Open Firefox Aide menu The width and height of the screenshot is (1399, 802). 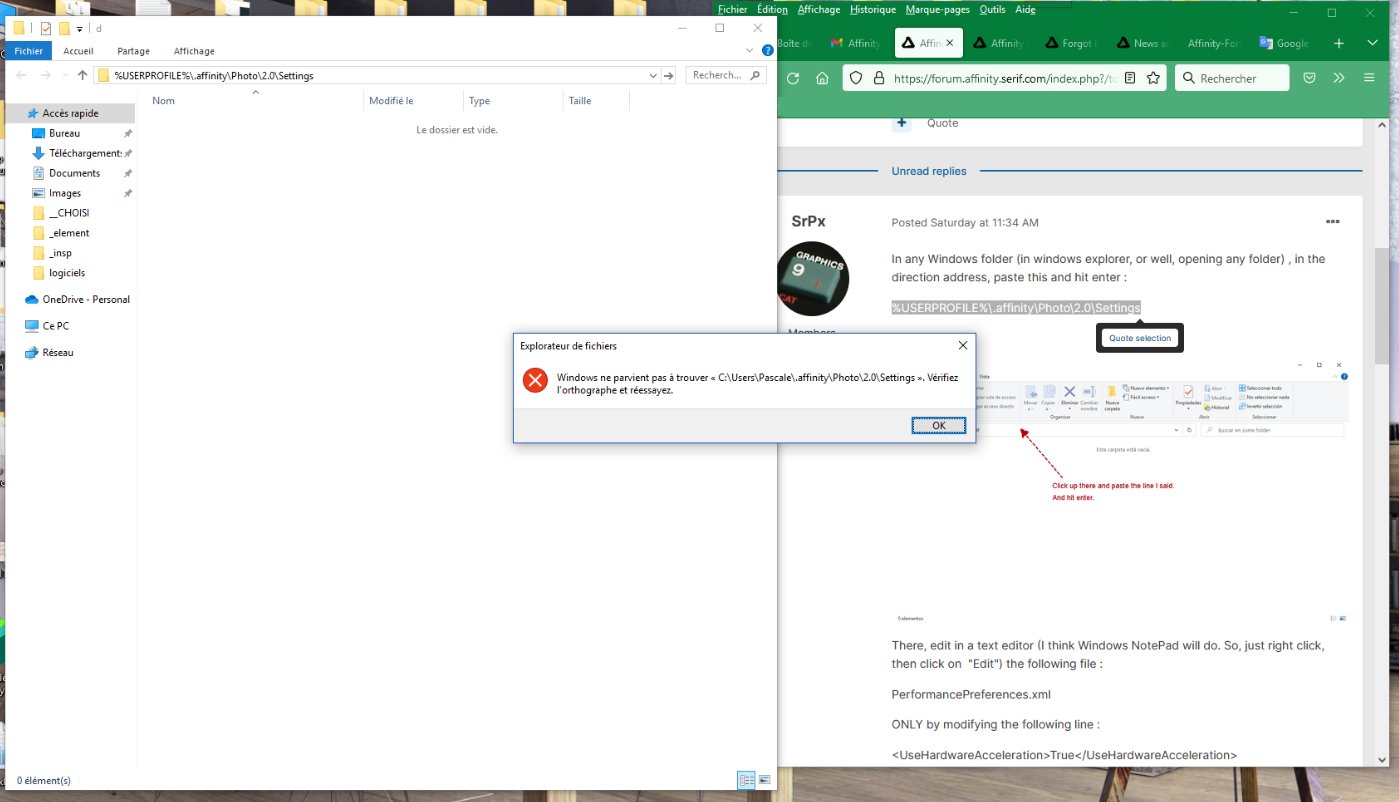coord(1025,10)
